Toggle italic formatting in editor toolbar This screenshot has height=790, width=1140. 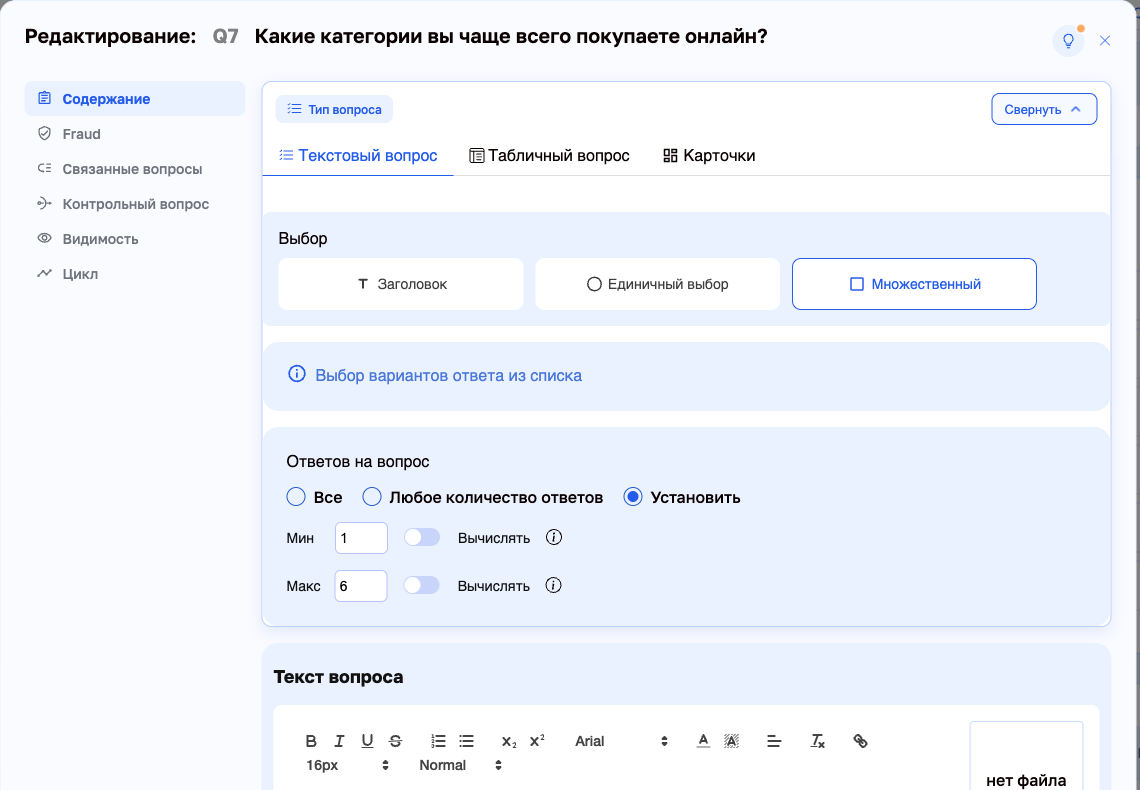click(x=339, y=741)
